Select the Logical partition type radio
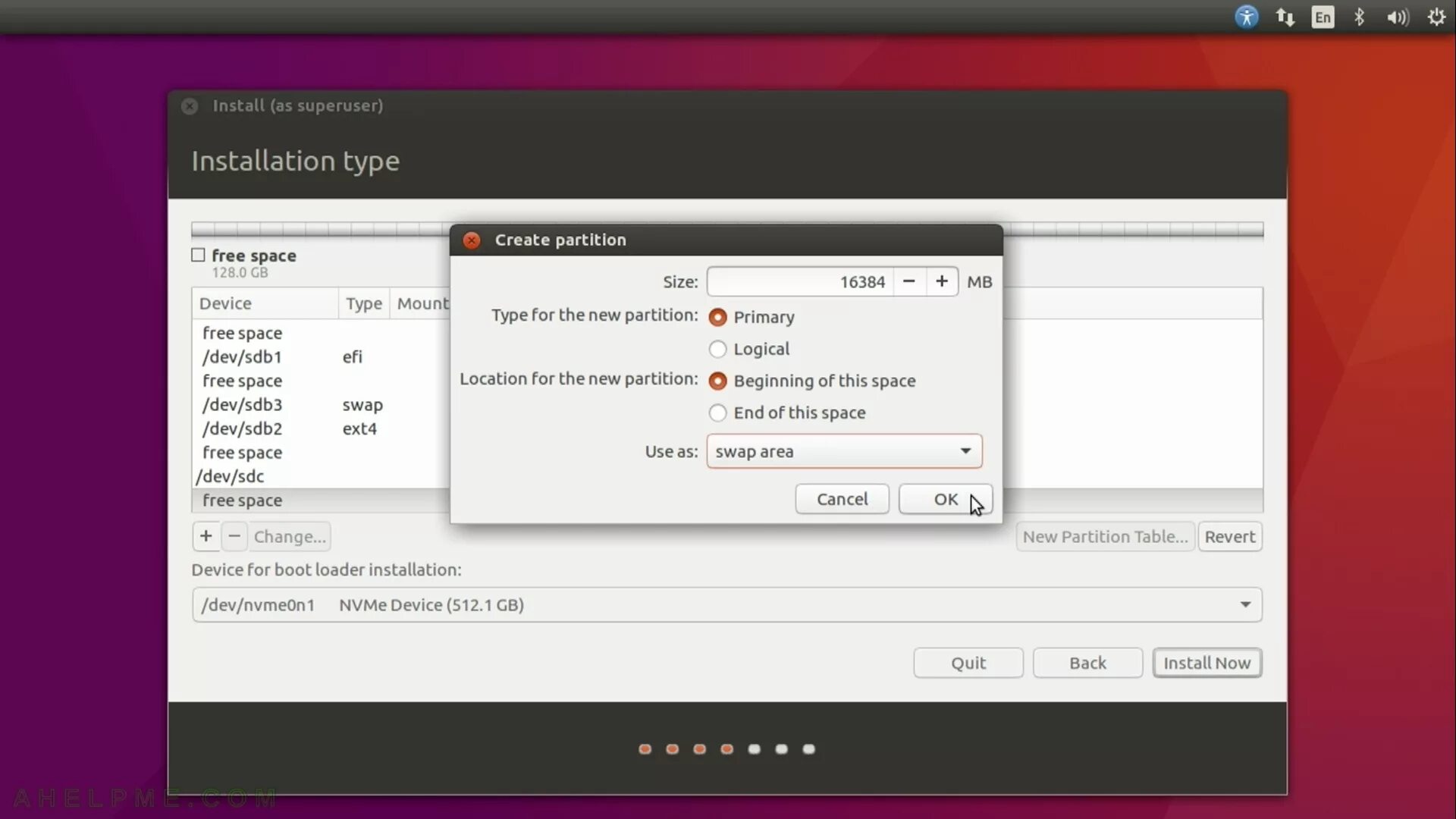The height and width of the screenshot is (819, 1456). pyautogui.click(x=717, y=349)
